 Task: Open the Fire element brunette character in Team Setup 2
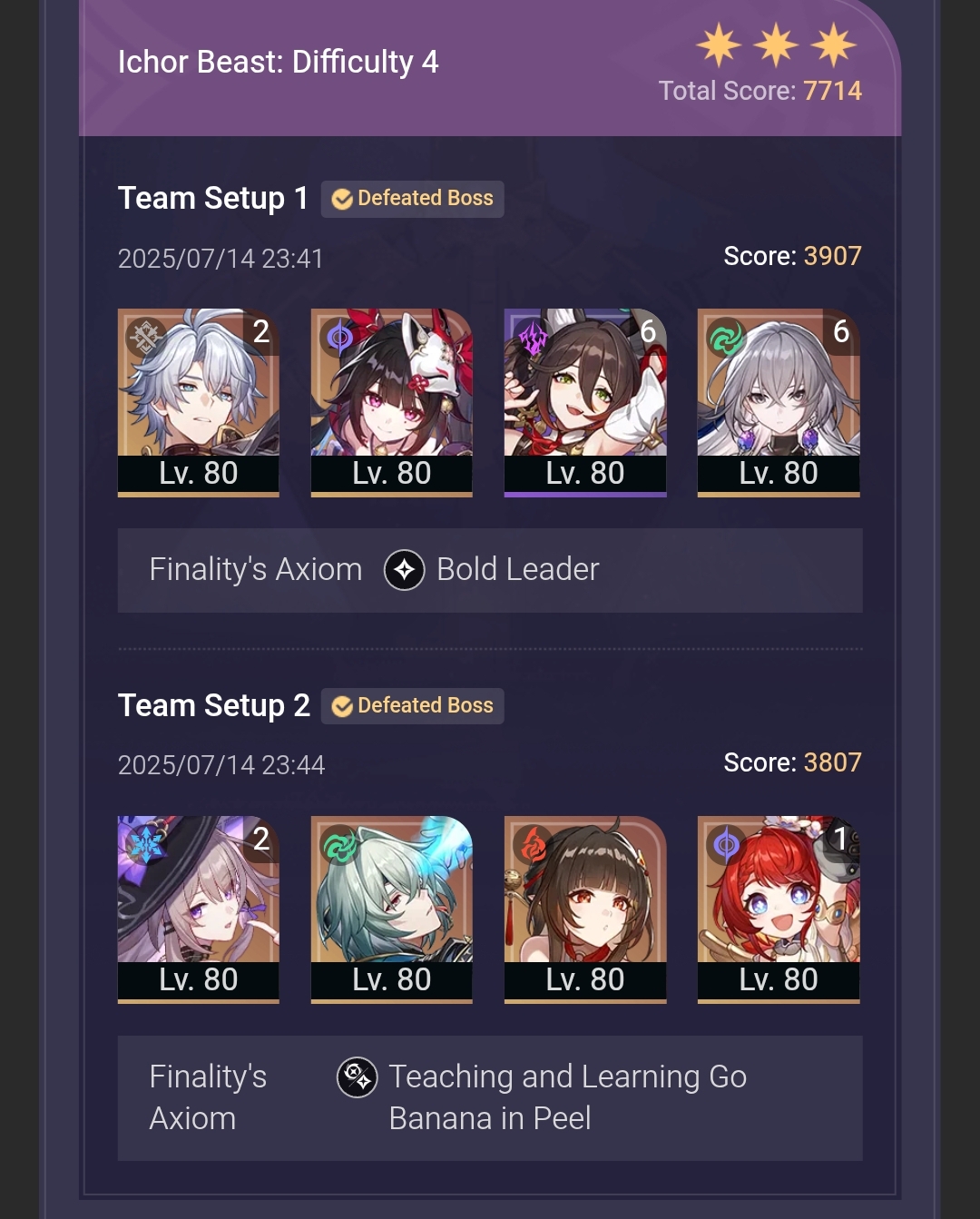[x=585, y=909]
